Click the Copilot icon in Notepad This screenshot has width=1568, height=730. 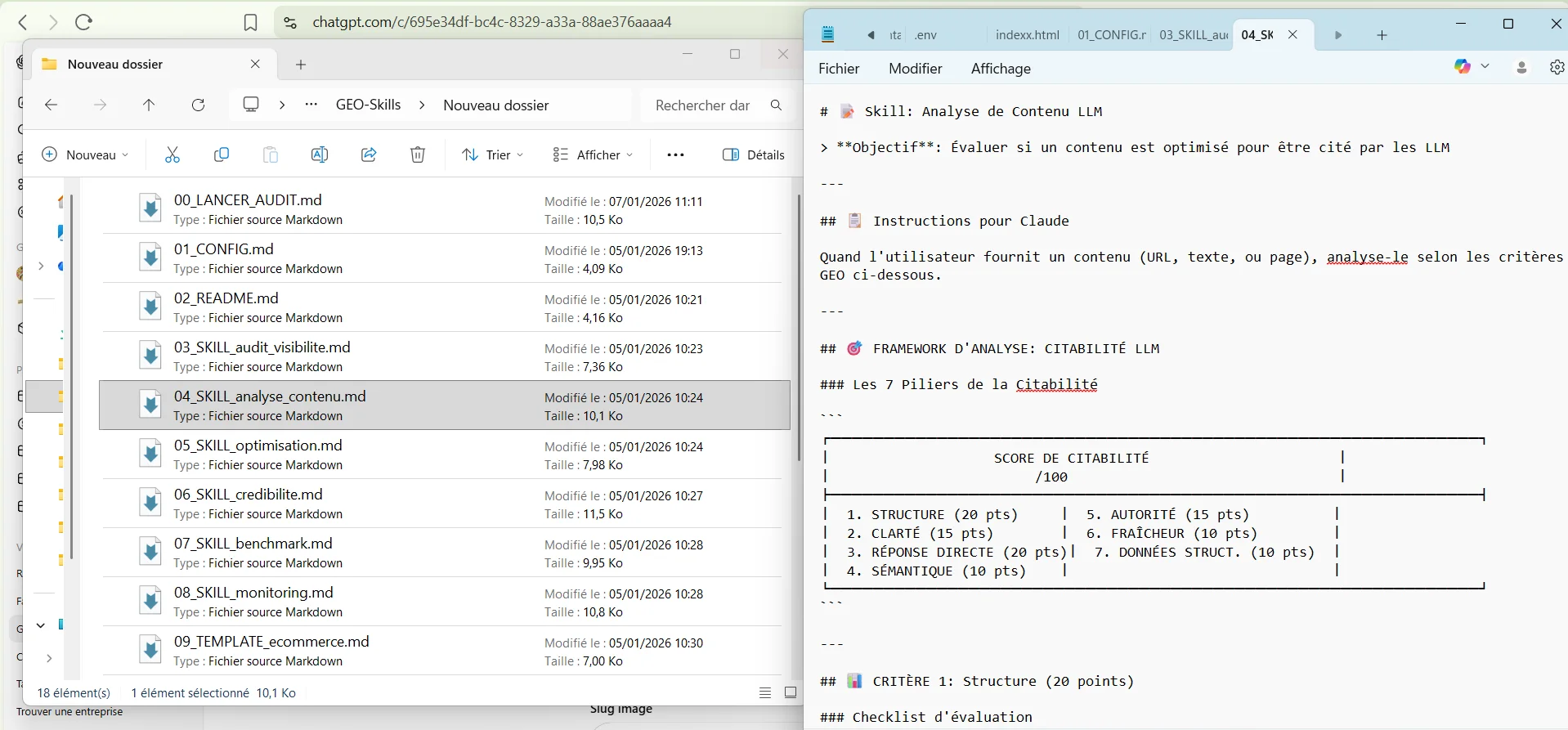[1463, 66]
